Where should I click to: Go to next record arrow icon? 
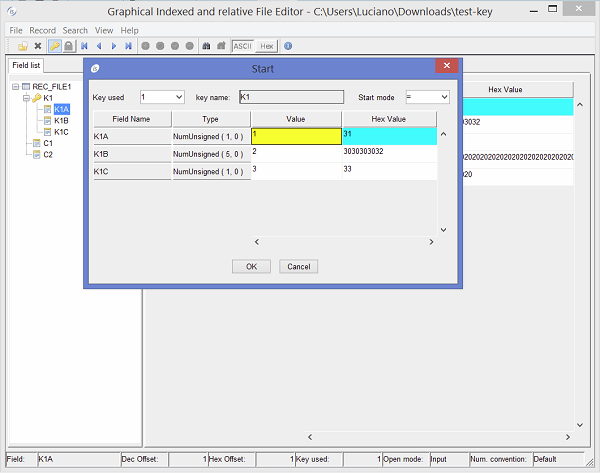tap(114, 46)
